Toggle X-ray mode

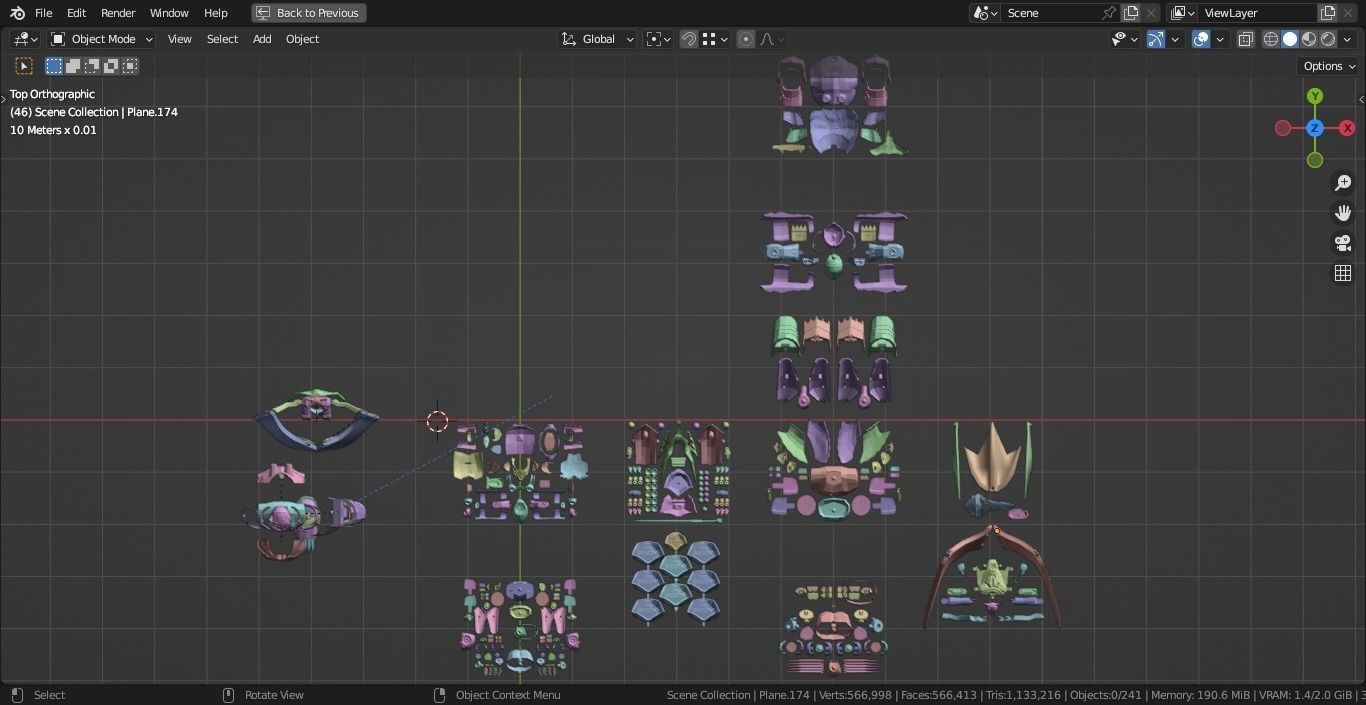[1246, 39]
